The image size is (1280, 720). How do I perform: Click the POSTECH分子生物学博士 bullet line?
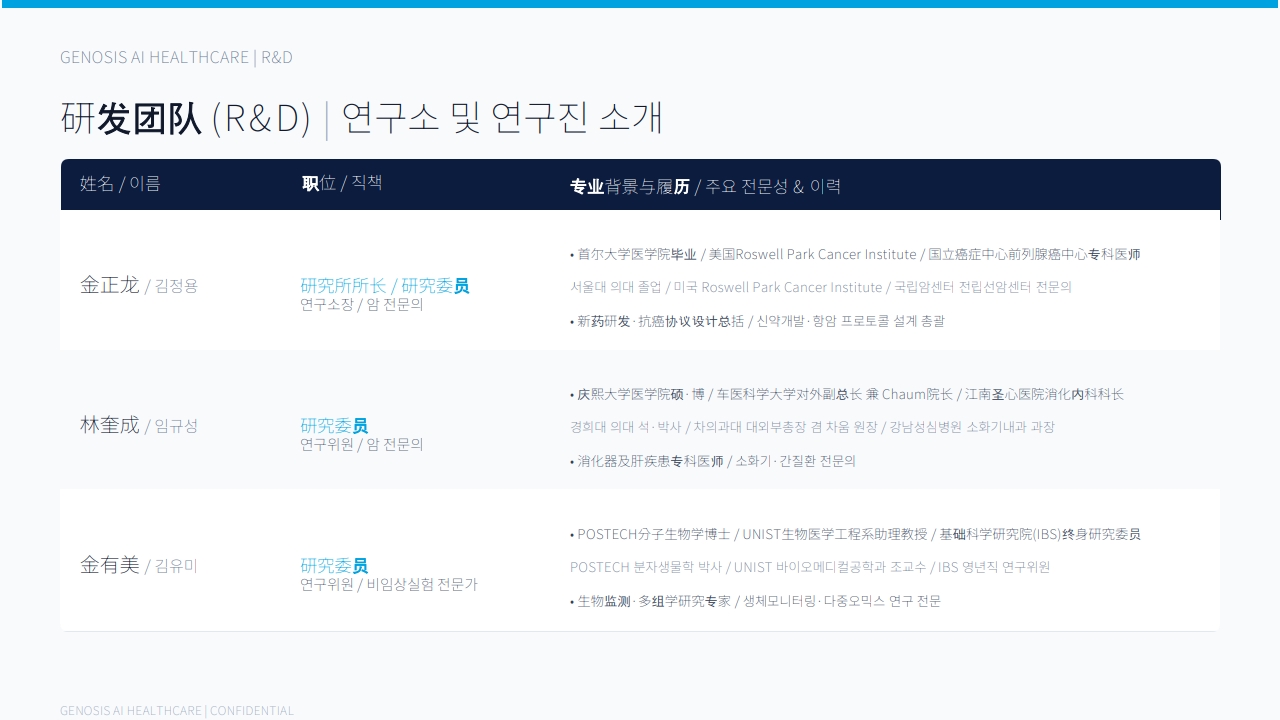(x=855, y=534)
